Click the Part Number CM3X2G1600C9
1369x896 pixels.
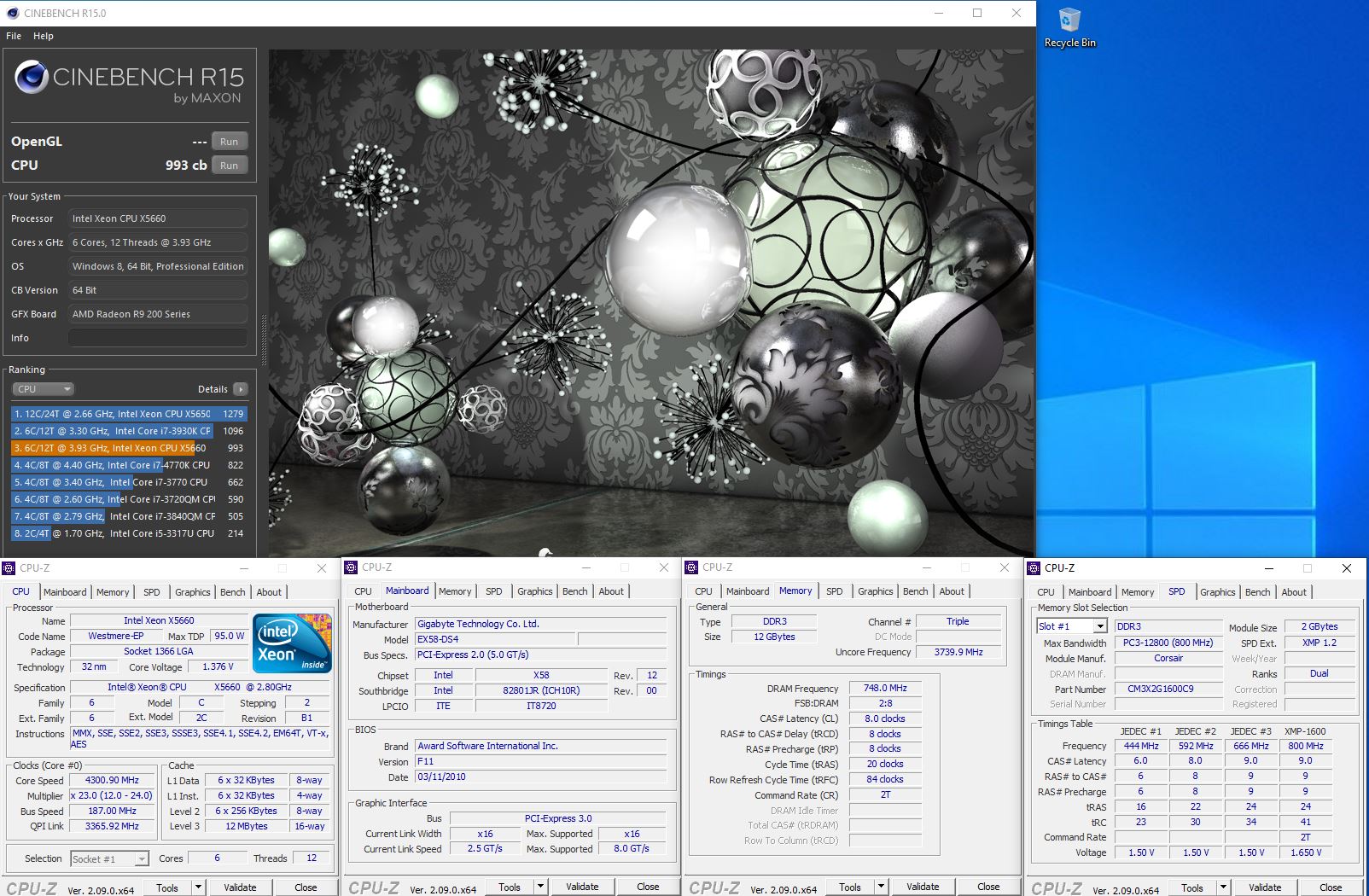point(1168,689)
